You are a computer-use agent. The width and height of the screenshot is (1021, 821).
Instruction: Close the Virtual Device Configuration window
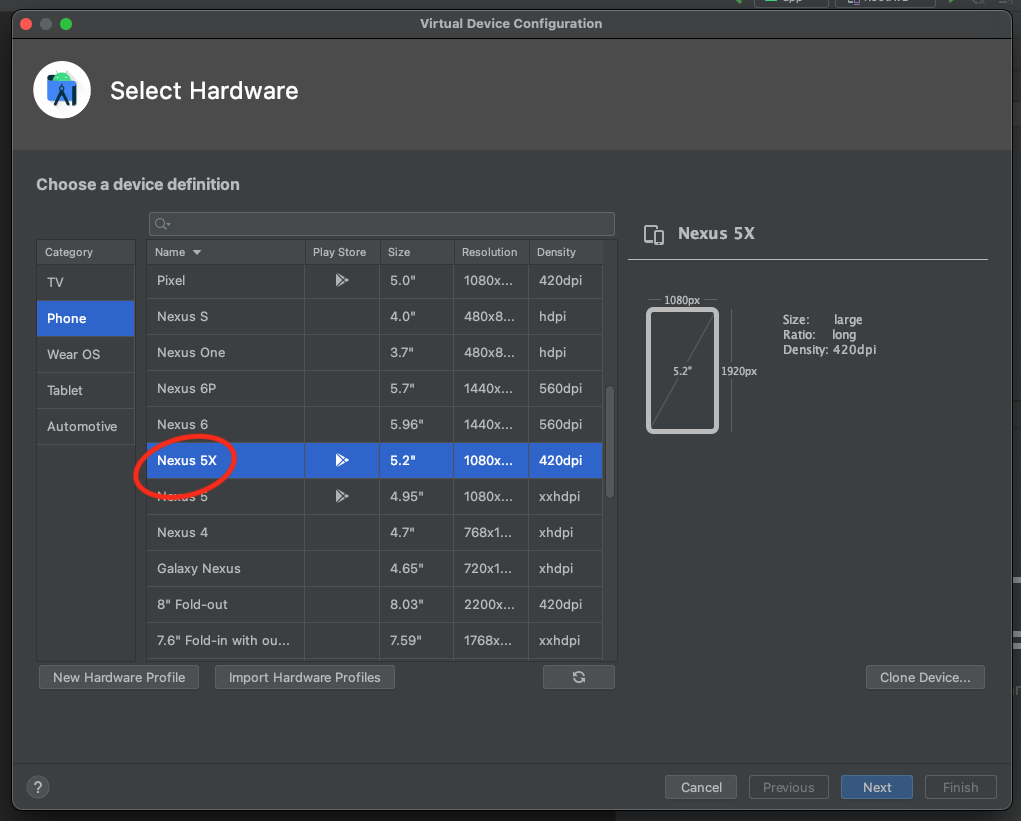(x=26, y=24)
